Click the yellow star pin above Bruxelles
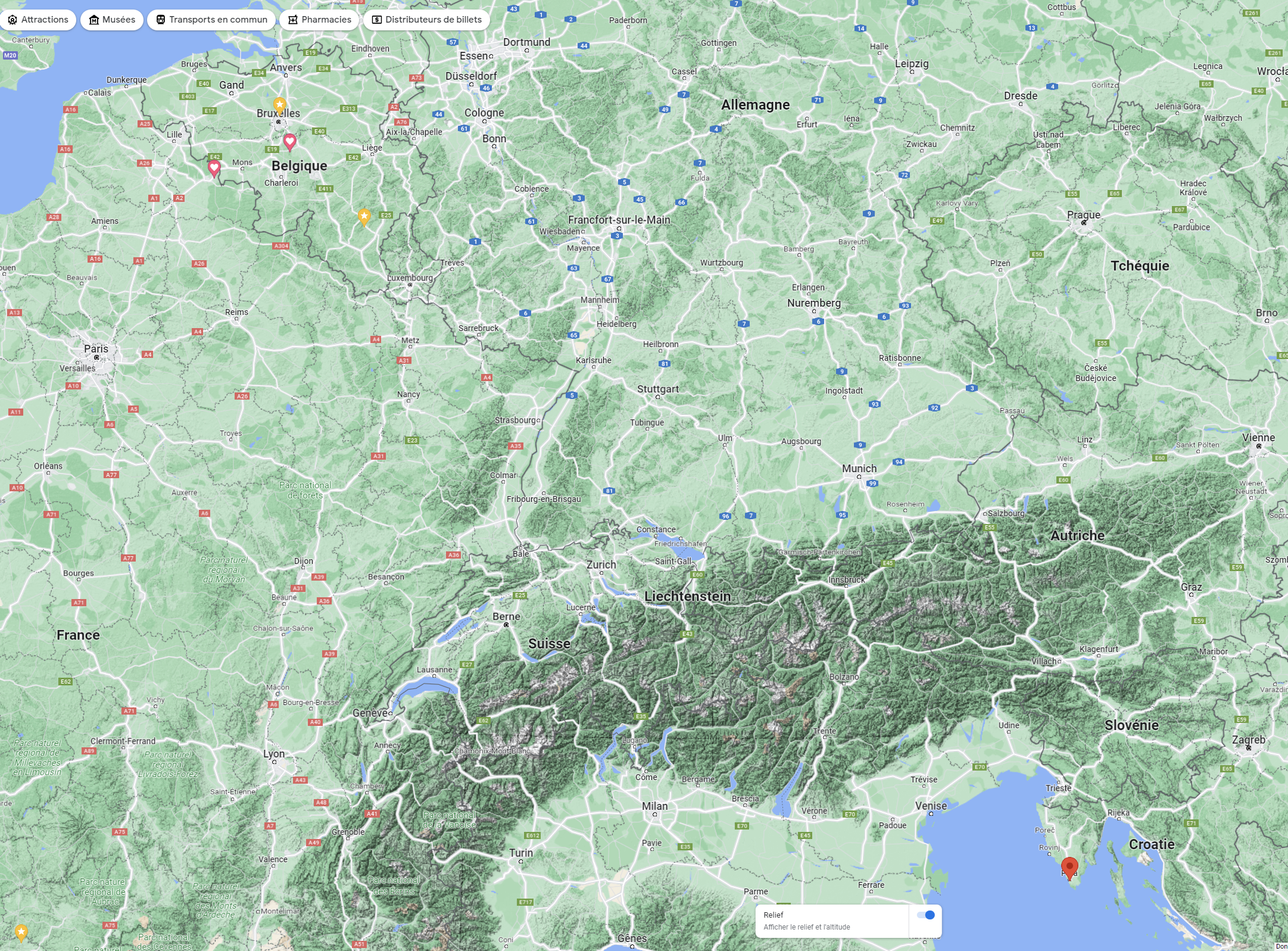Image resolution: width=1288 pixels, height=951 pixels. pos(279,105)
